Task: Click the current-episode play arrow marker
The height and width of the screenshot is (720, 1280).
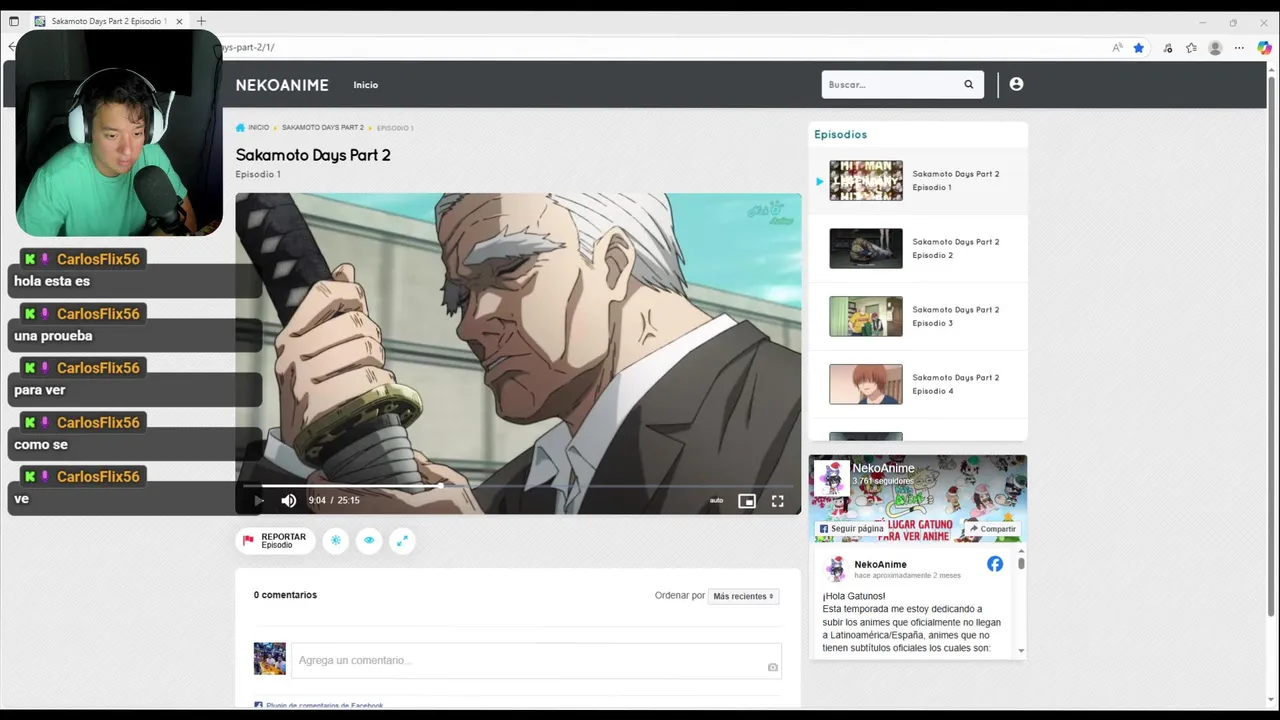Action: (820, 181)
